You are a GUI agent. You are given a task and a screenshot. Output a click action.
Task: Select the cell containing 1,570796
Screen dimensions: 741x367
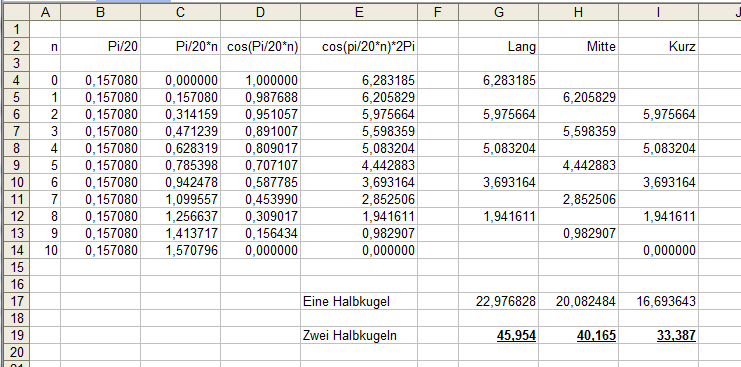pyautogui.click(x=181, y=250)
